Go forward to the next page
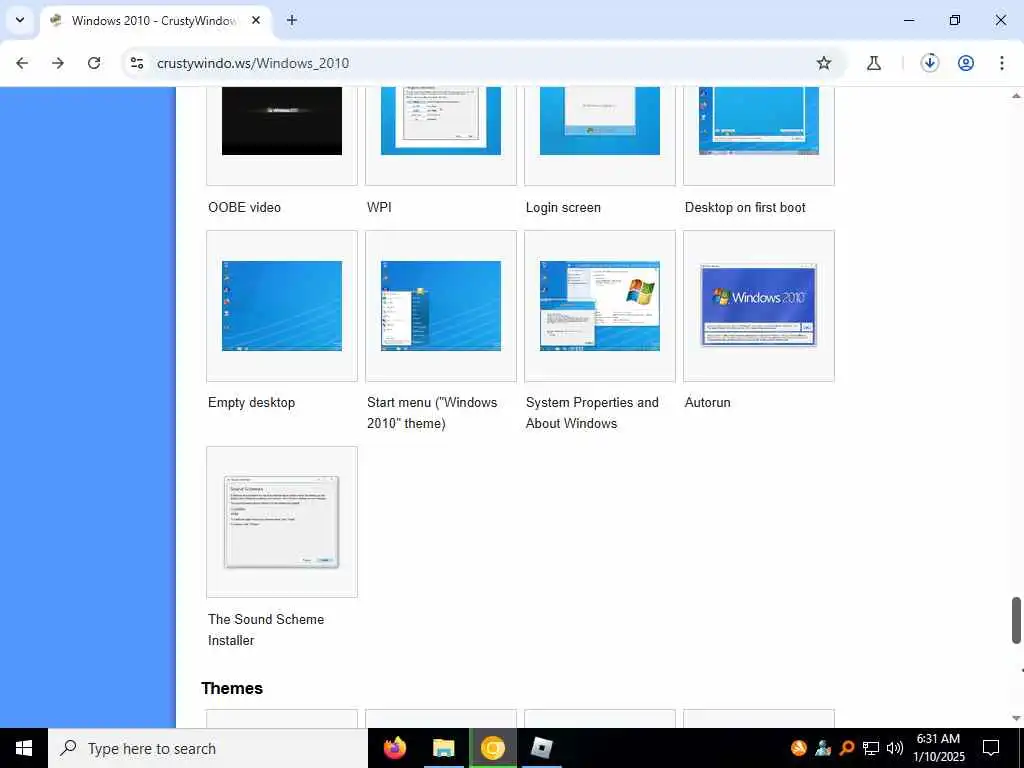The width and height of the screenshot is (1024, 768). pyautogui.click(x=58, y=63)
